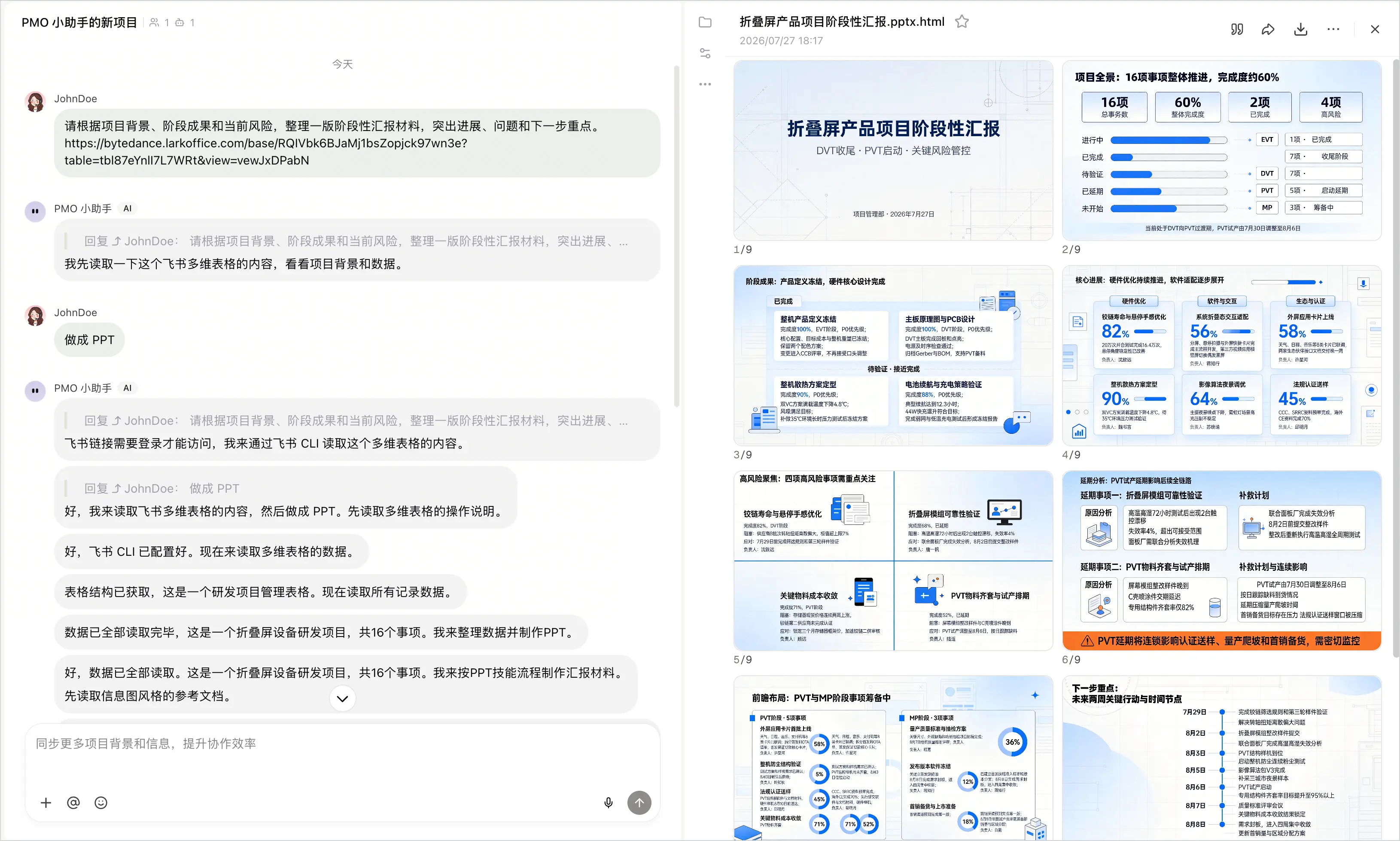Open the preview header more menu
Viewport: 1400px width, 841px height.
point(1333,29)
